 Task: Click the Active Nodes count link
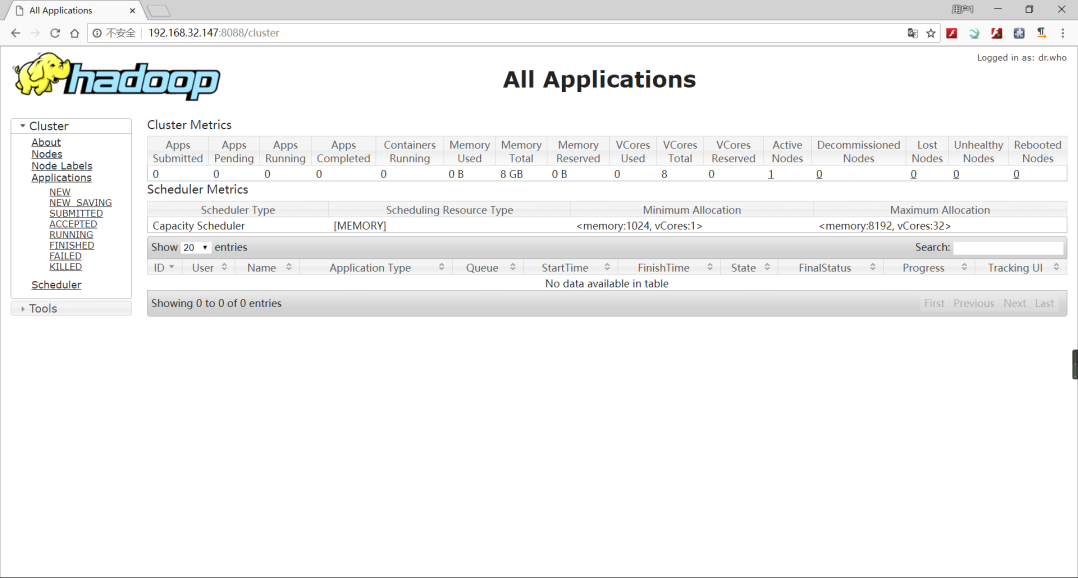pos(771,174)
